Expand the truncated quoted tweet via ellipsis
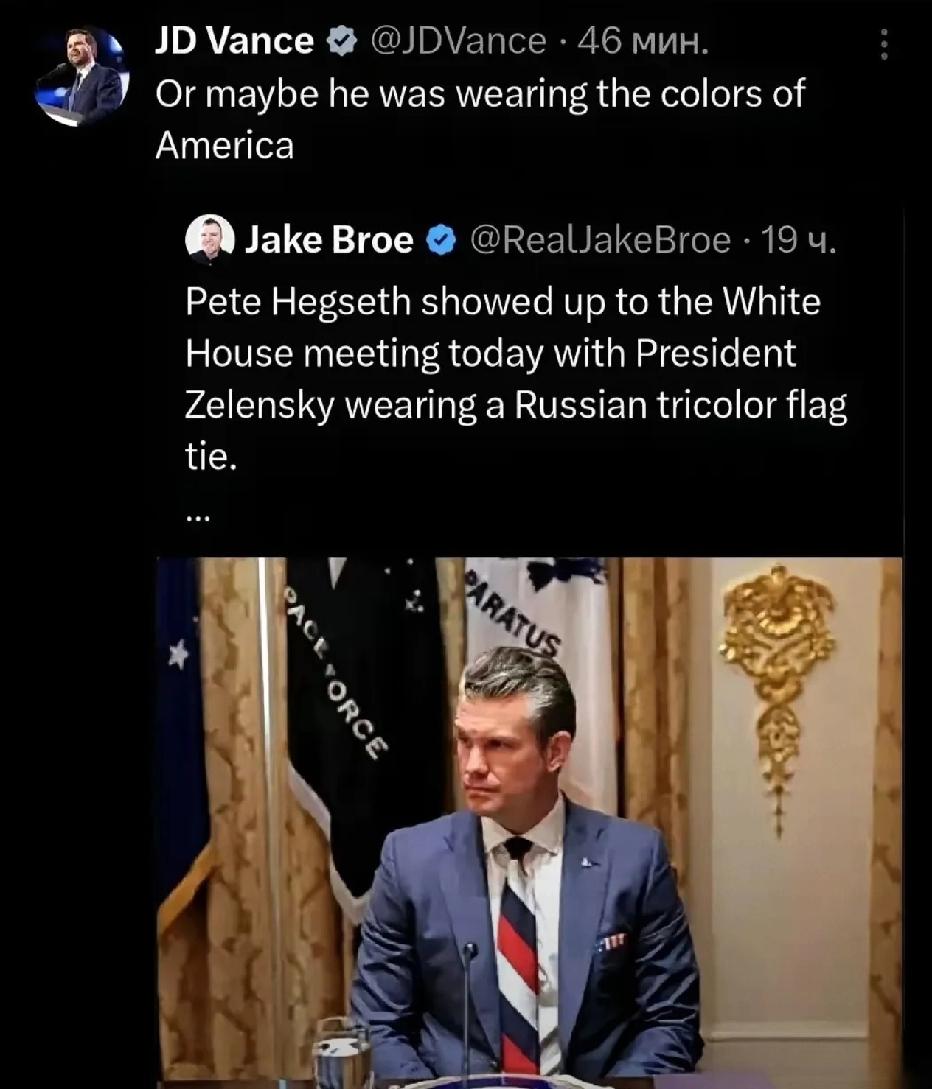The image size is (932, 1089). [197, 516]
